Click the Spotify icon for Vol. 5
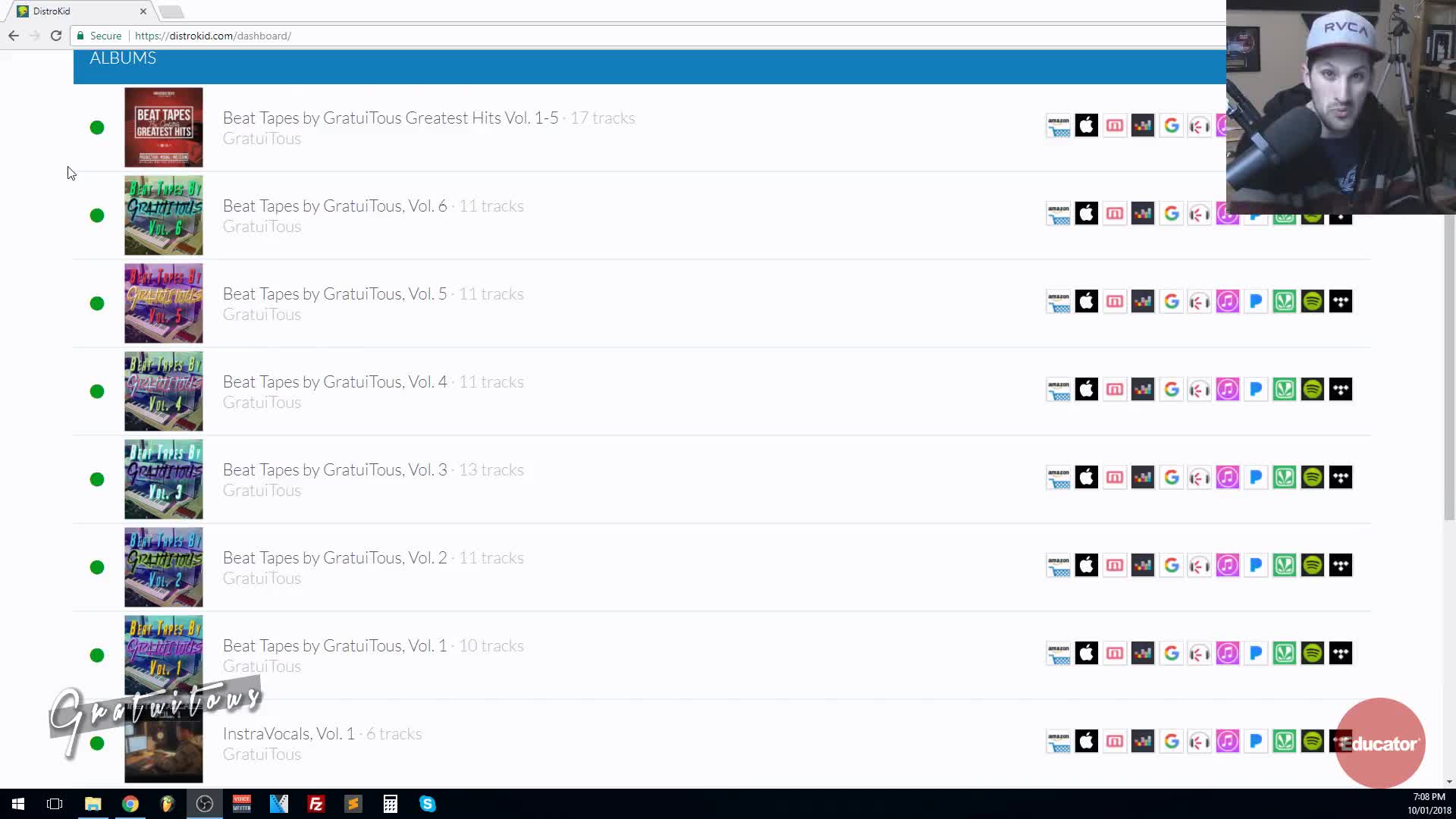 point(1312,302)
